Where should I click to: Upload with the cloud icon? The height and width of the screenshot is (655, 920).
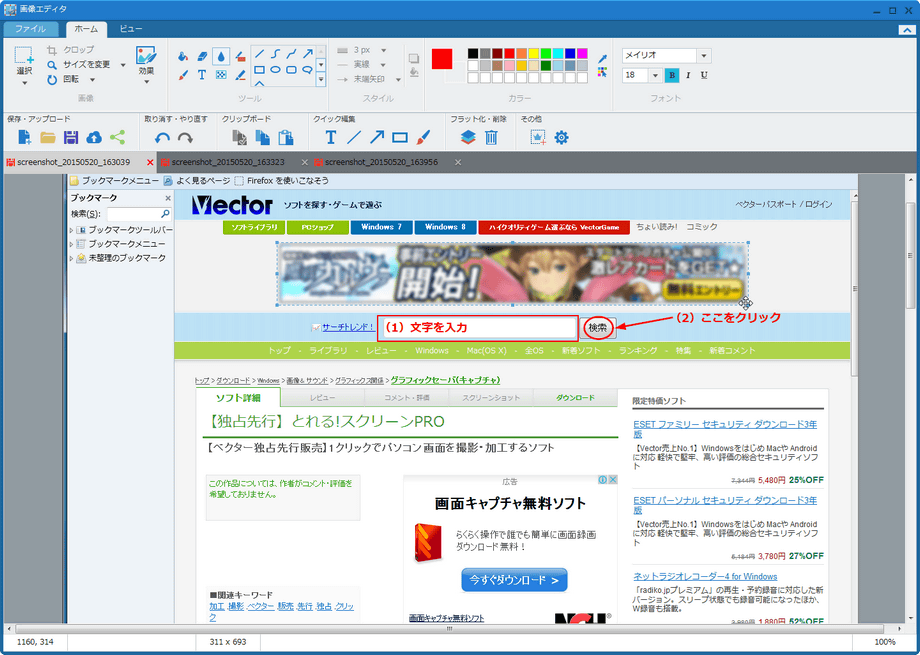click(94, 137)
